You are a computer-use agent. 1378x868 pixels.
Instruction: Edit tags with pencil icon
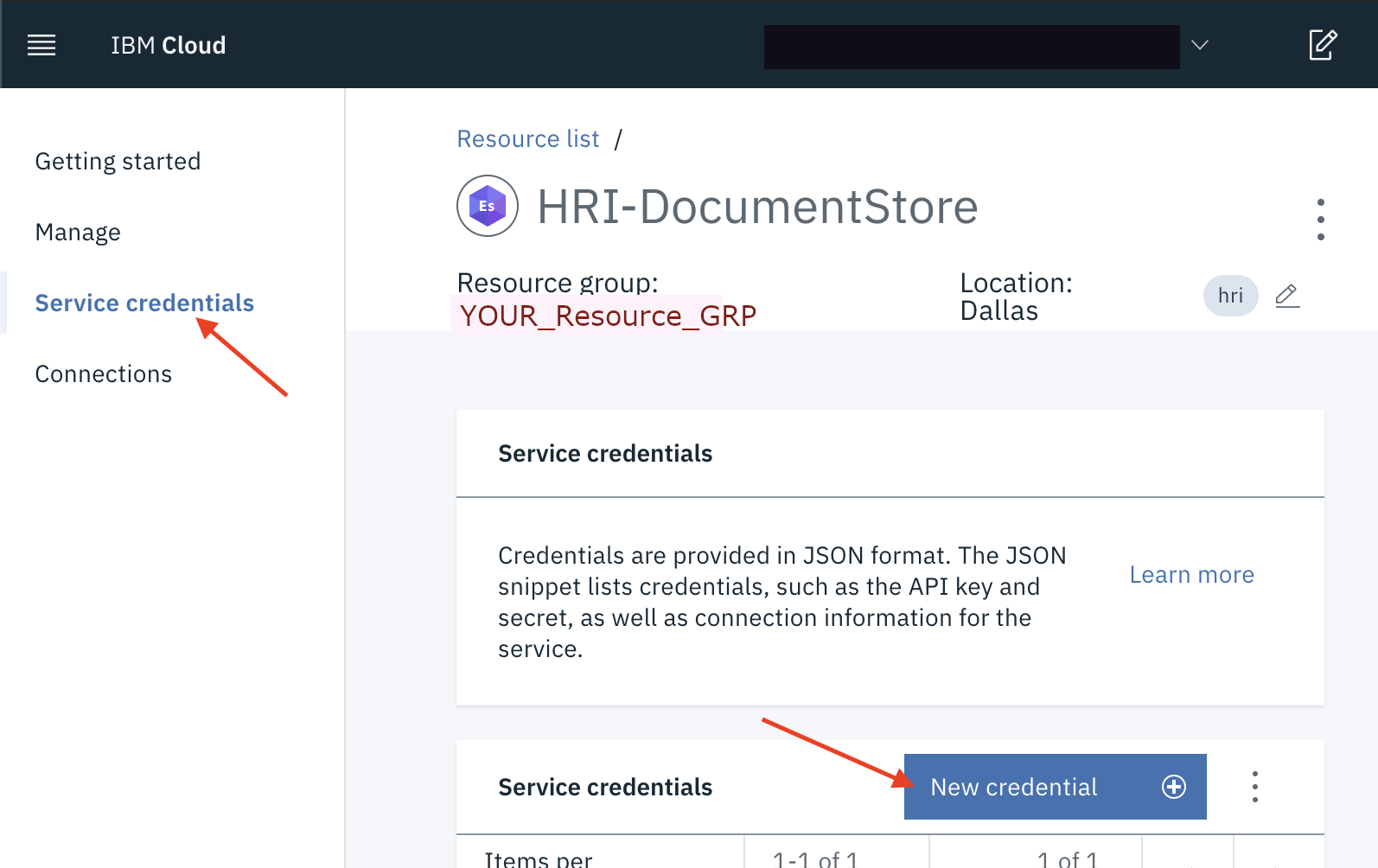1287,296
